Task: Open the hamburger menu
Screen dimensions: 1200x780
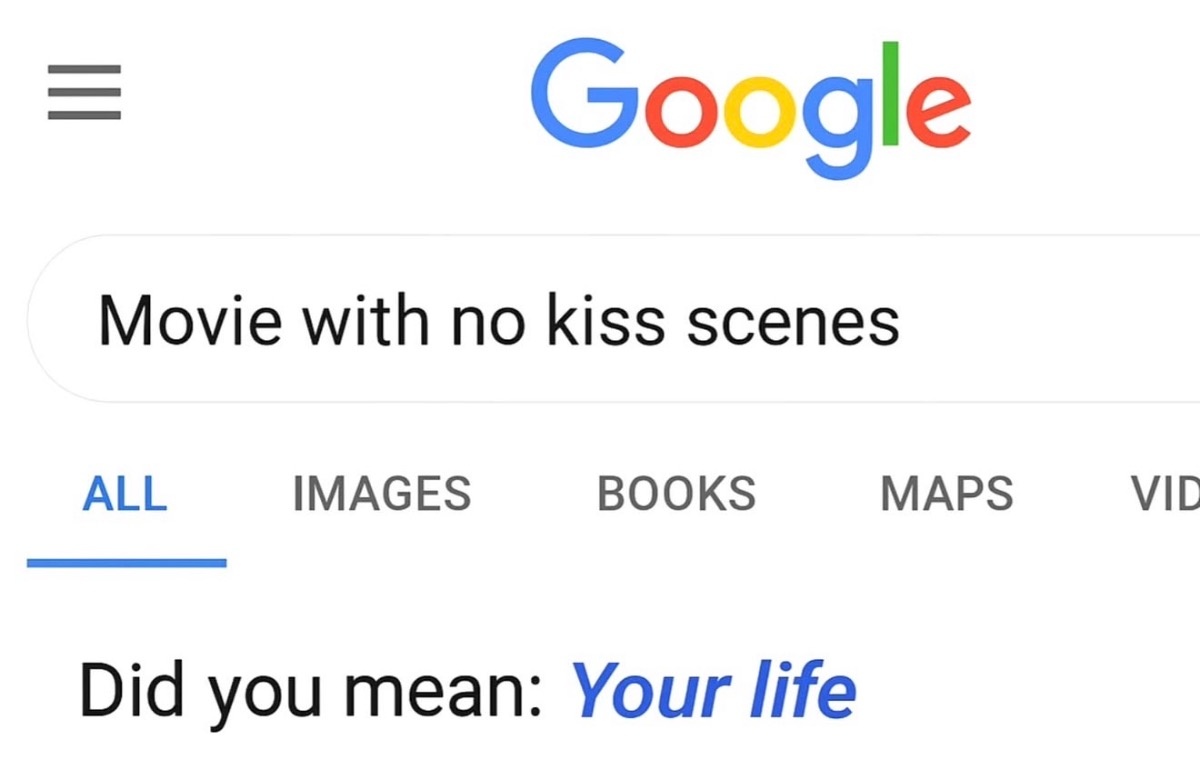Action: (84, 92)
